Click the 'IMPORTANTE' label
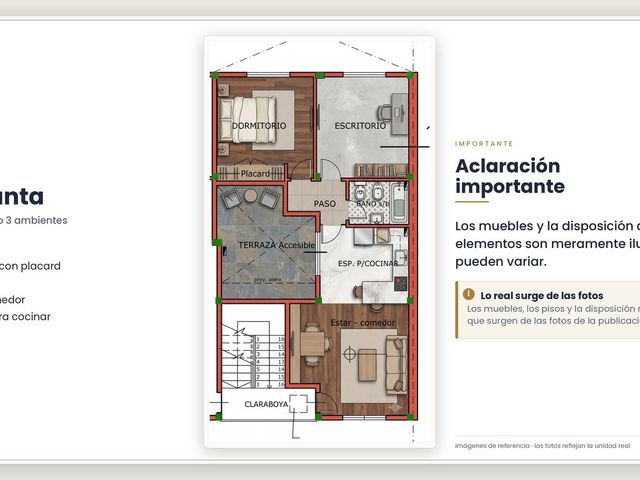Screen dimensions: 640x480 pos(484,144)
